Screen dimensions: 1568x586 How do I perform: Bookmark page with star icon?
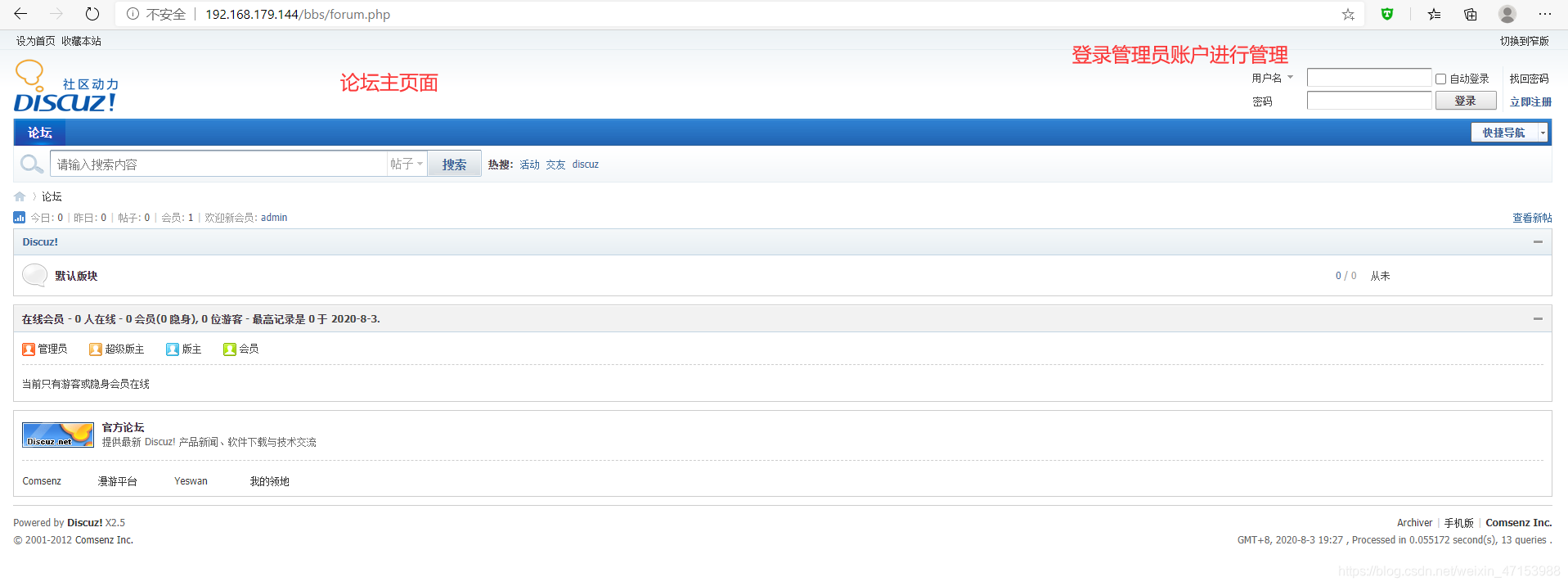click(1348, 14)
